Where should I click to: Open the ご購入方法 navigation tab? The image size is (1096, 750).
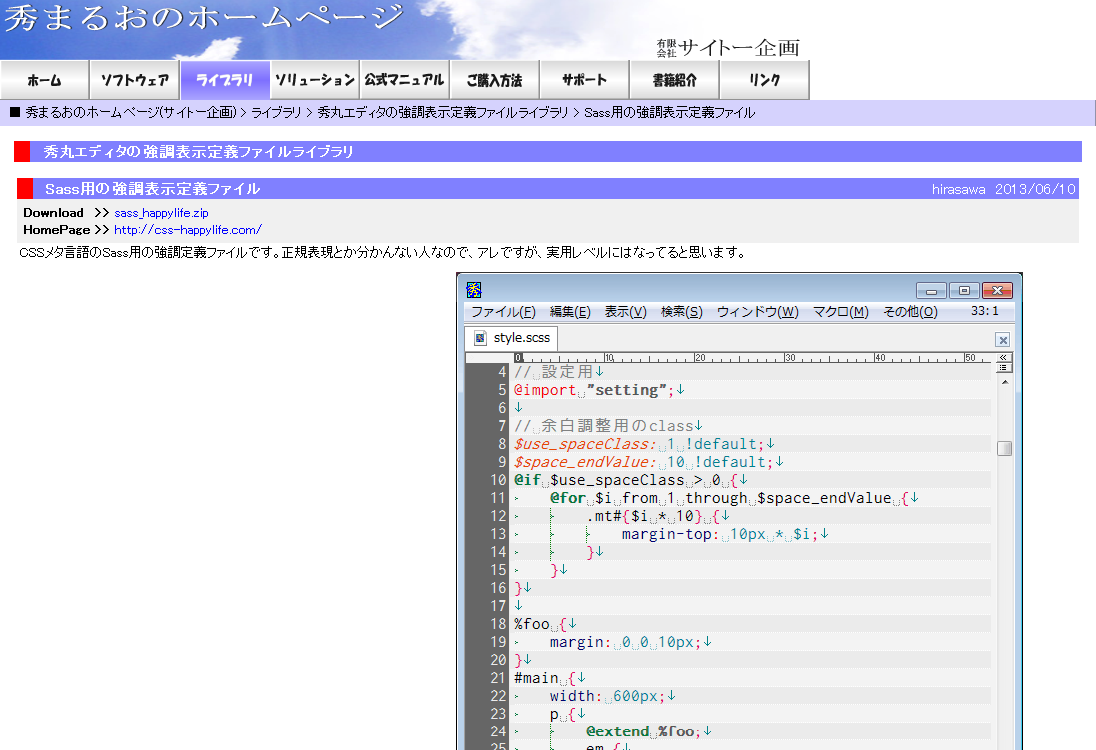point(494,80)
